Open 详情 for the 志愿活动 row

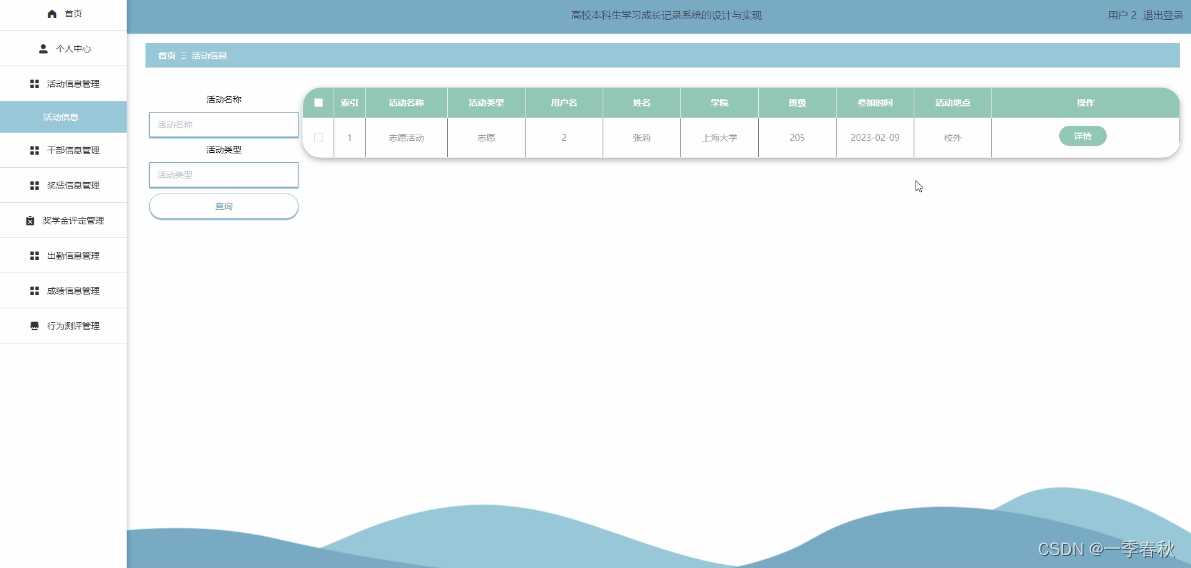click(1082, 137)
